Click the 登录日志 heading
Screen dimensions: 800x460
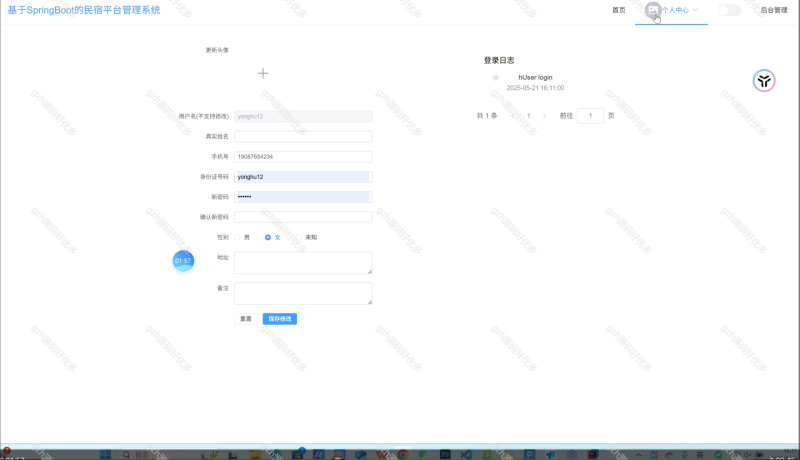tap(499, 60)
